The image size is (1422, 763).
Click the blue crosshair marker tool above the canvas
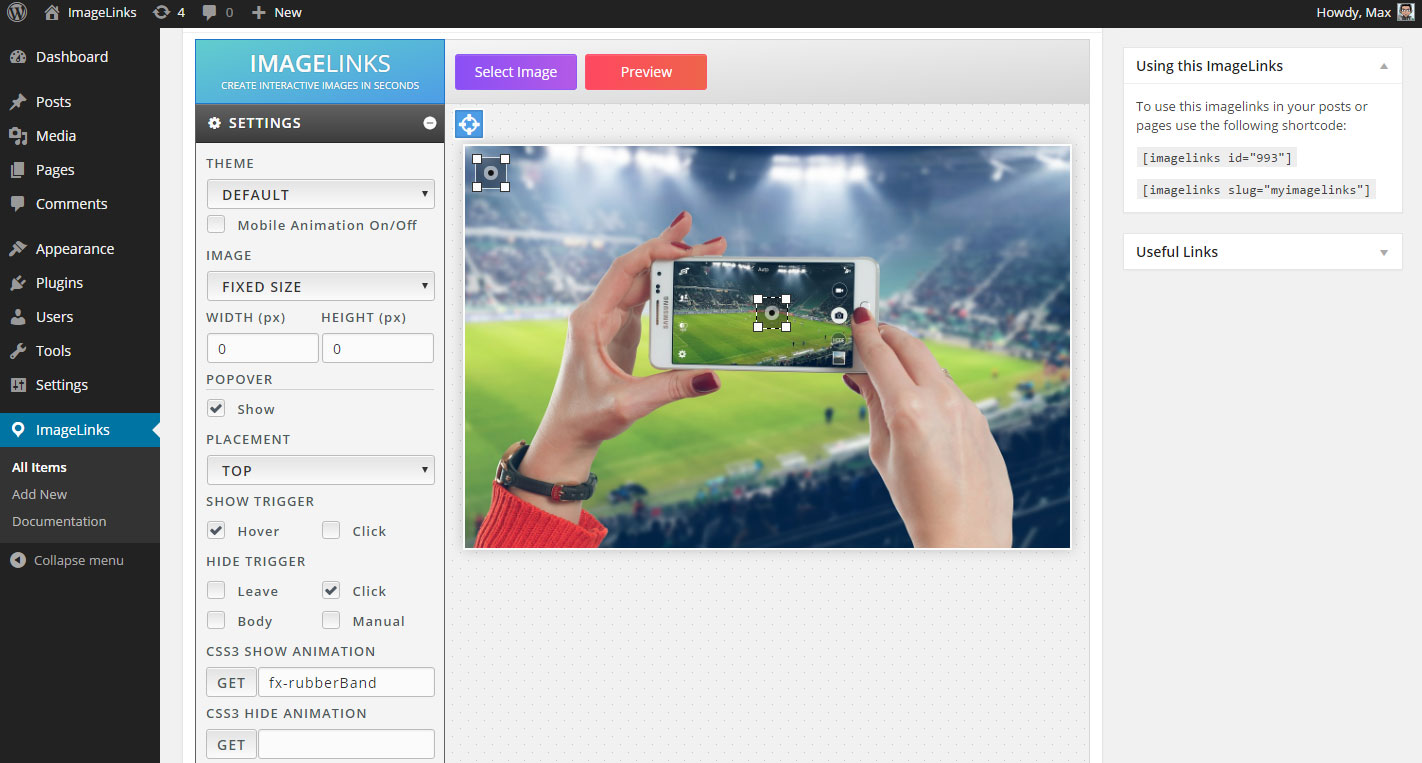pyautogui.click(x=468, y=123)
